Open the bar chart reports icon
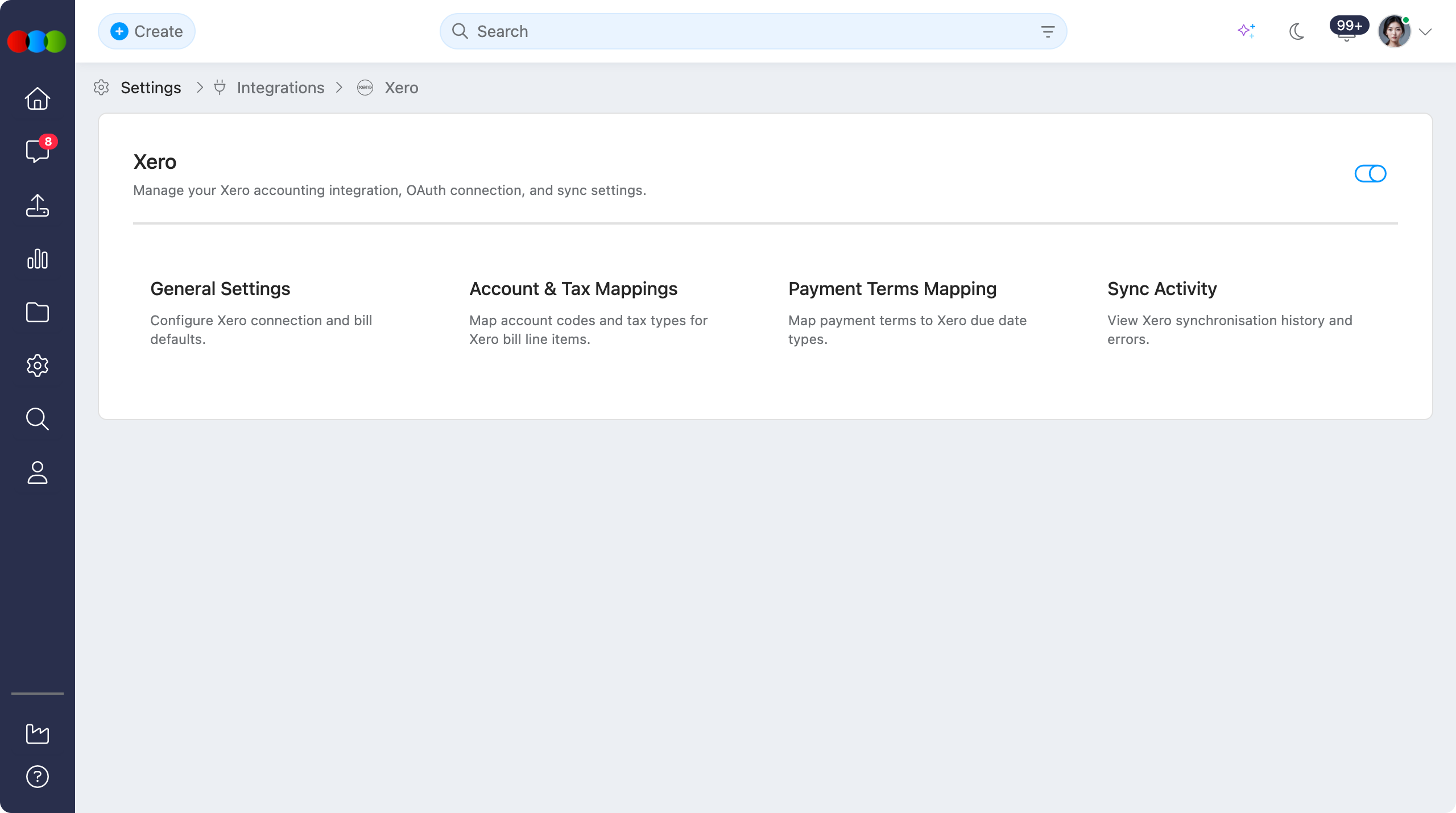 point(38,259)
